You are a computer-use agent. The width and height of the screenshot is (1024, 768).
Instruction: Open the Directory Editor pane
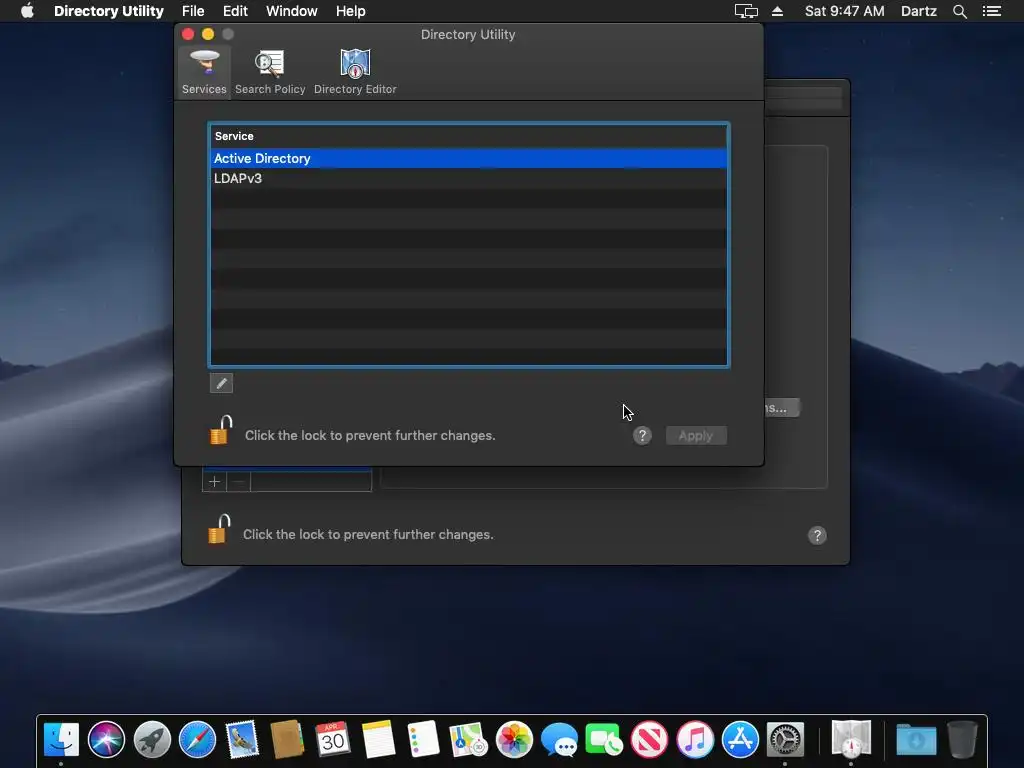click(x=355, y=72)
